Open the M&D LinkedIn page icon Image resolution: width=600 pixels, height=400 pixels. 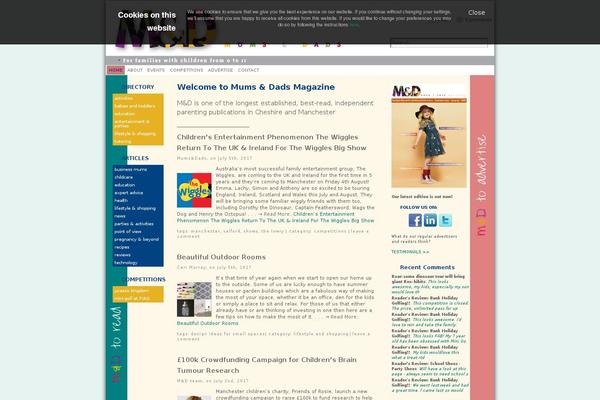pos(430,220)
